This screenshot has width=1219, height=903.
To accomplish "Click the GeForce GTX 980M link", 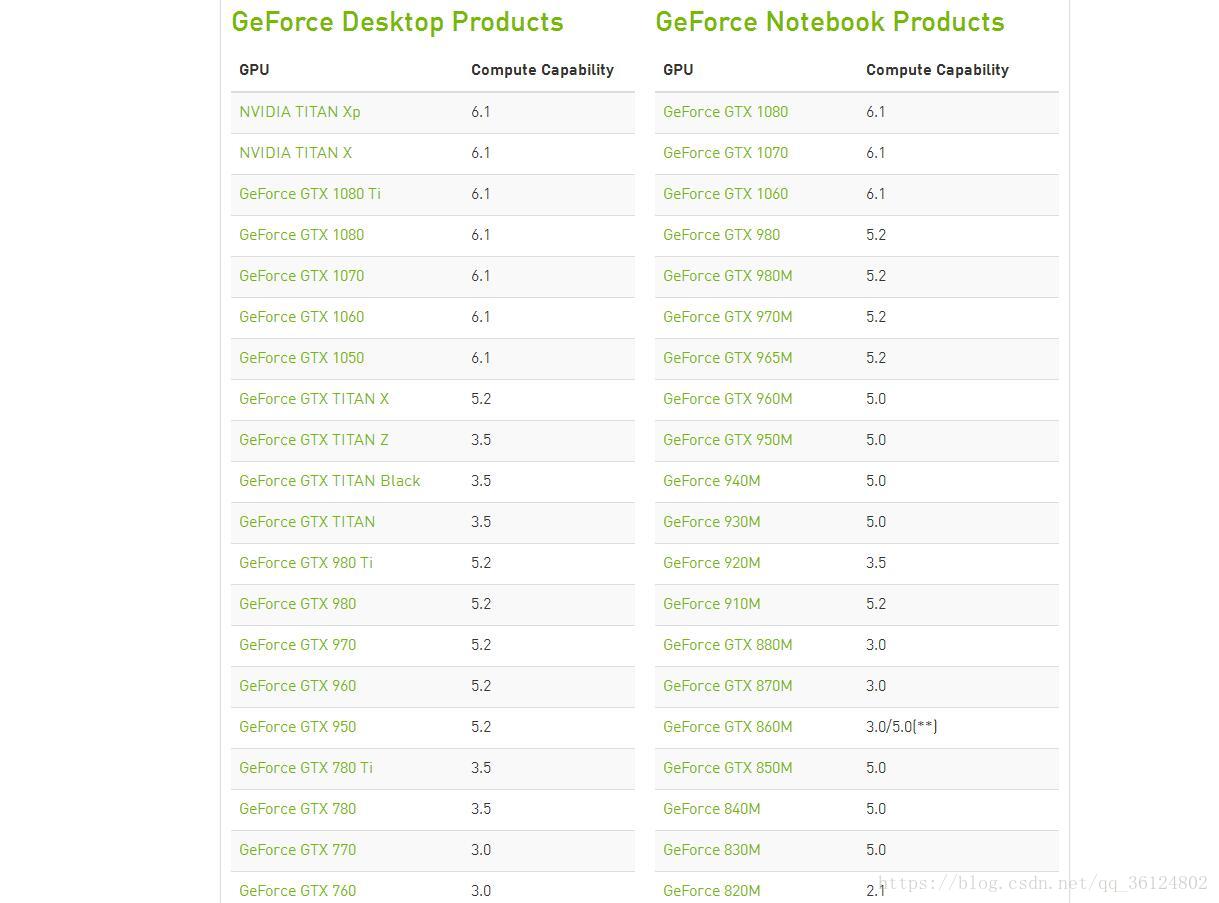I will coord(727,276).
